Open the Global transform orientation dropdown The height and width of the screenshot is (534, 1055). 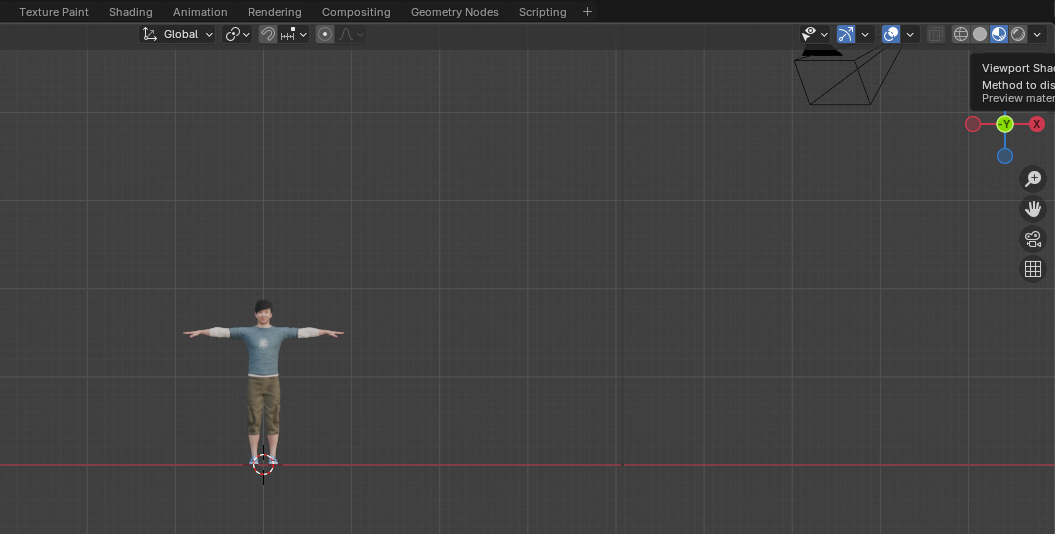179,34
